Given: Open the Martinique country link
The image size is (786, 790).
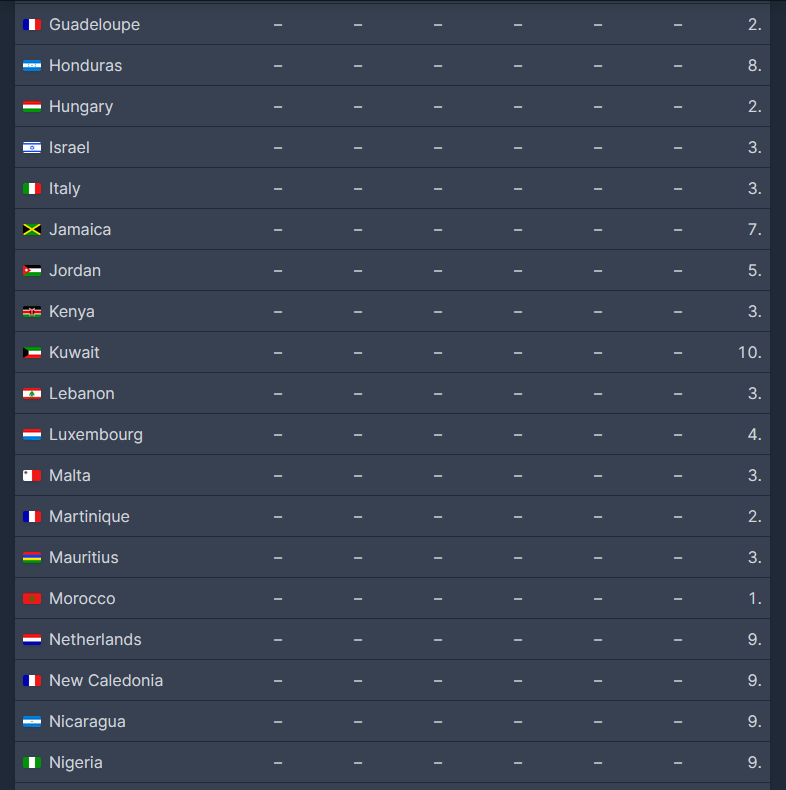Looking at the screenshot, I should [89, 517].
